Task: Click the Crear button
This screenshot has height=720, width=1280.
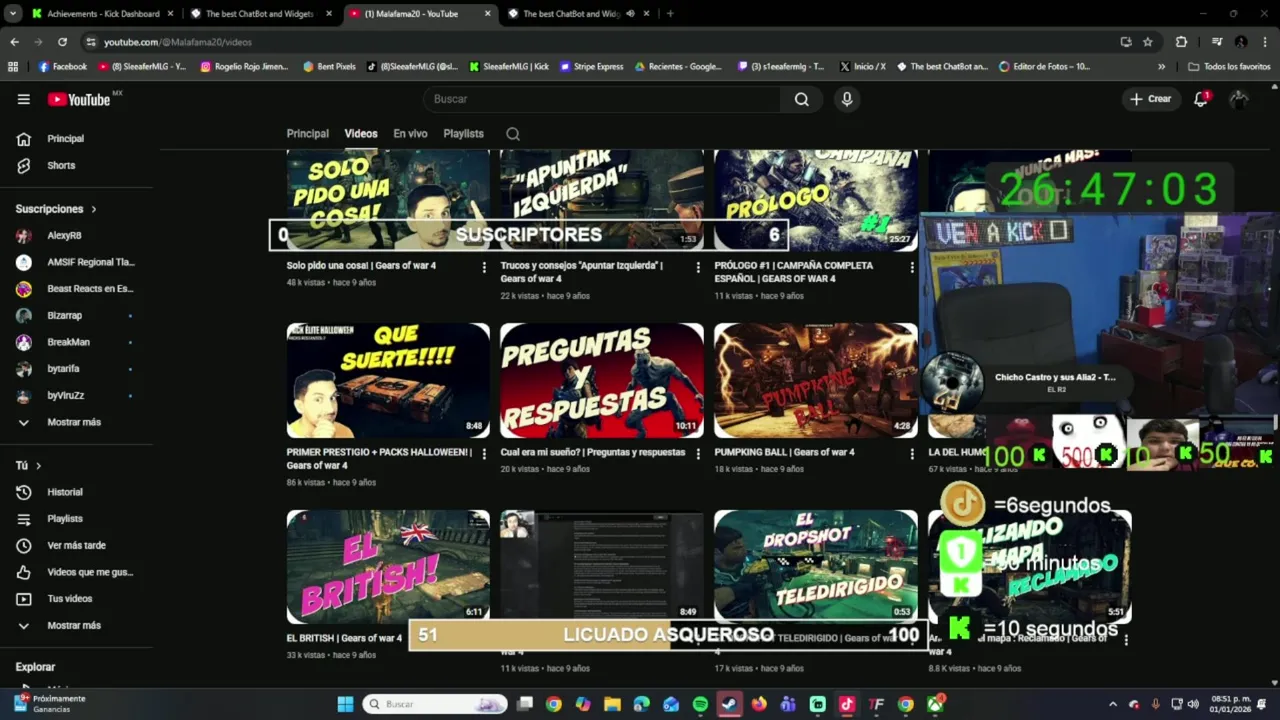Action: (x=1151, y=99)
